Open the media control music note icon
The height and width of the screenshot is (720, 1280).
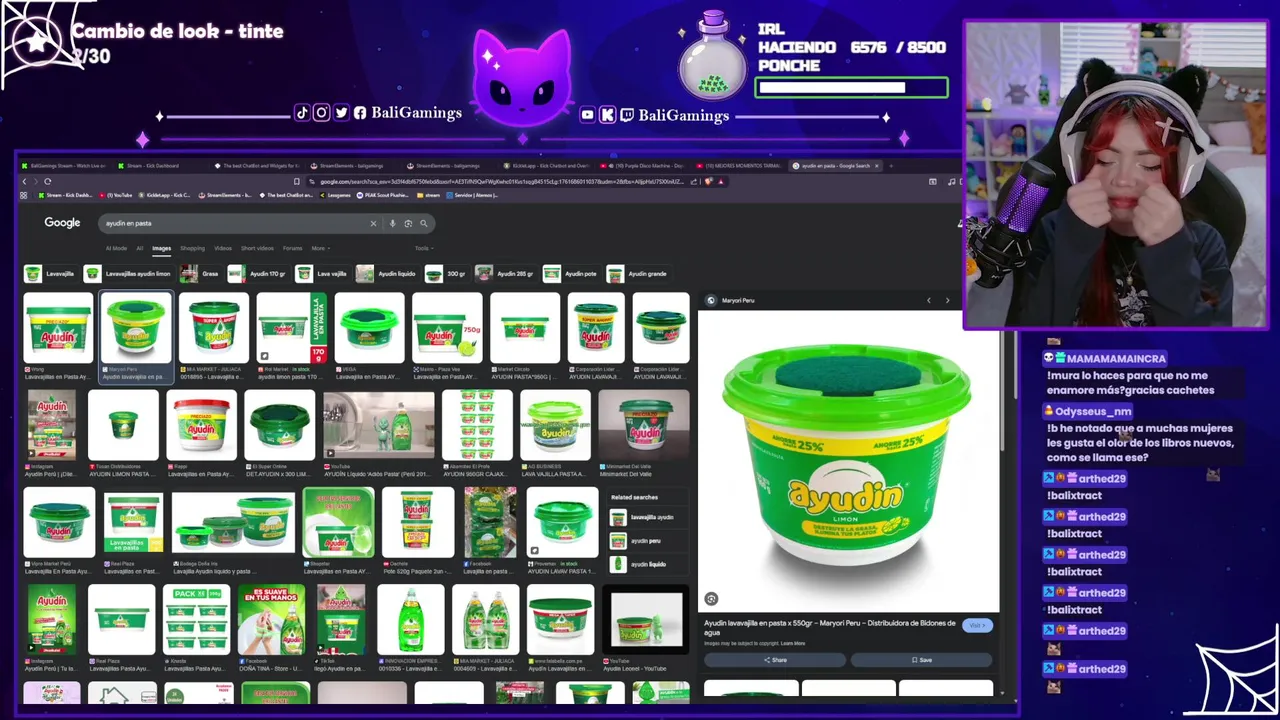click(951, 181)
